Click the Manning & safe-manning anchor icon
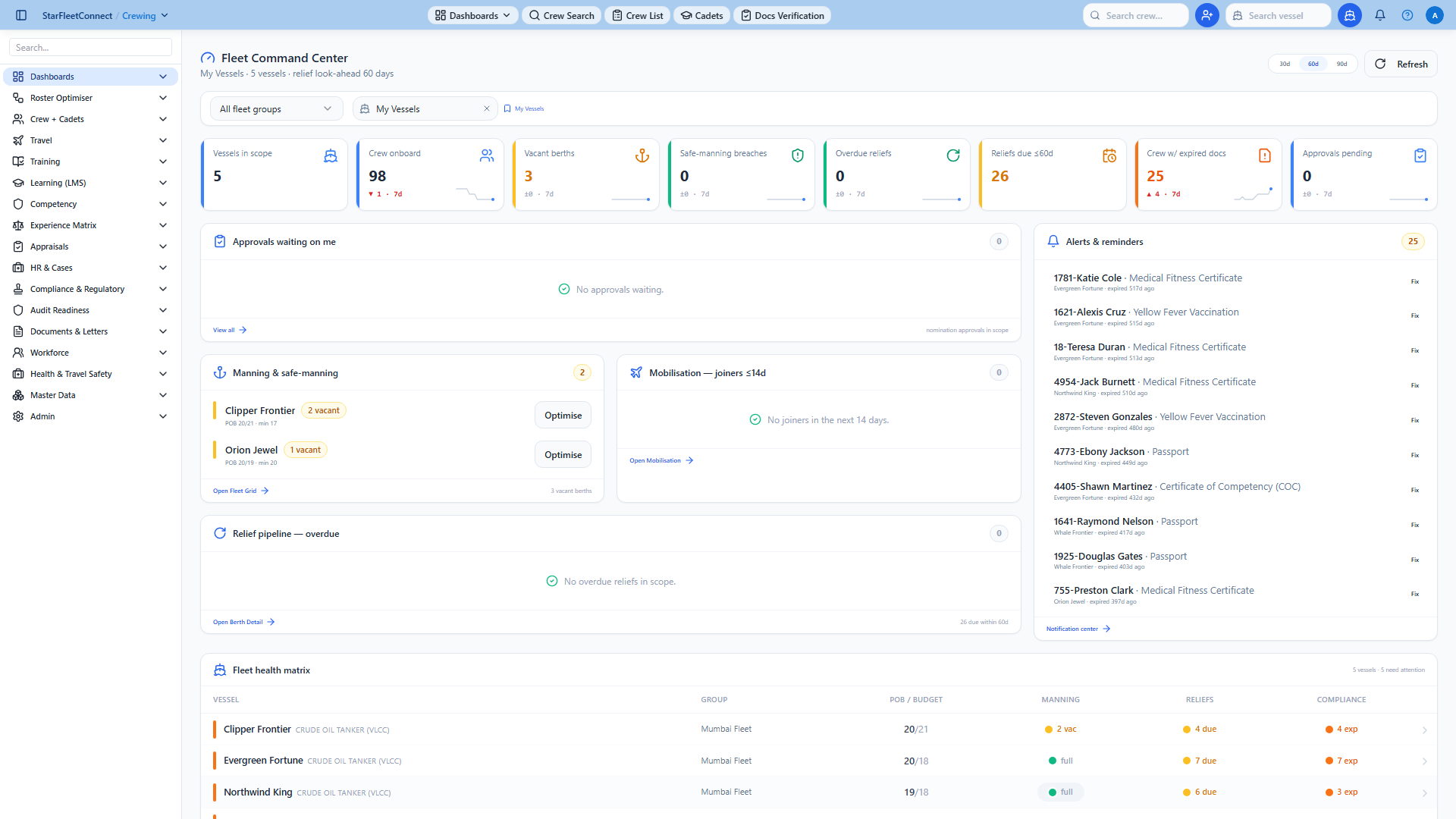Image resolution: width=1456 pixels, height=819 pixels. [220, 372]
